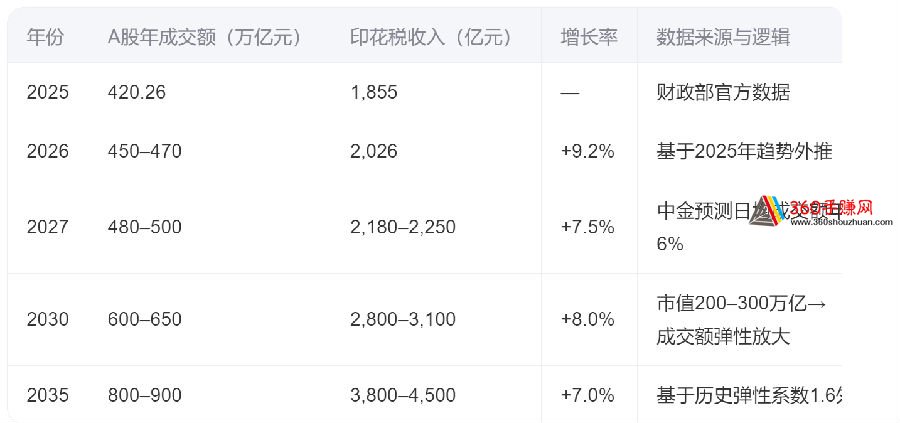This screenshot has width=900, height=423.
Task: Select the 420.26 turnover cell
Action: [136, 93]
